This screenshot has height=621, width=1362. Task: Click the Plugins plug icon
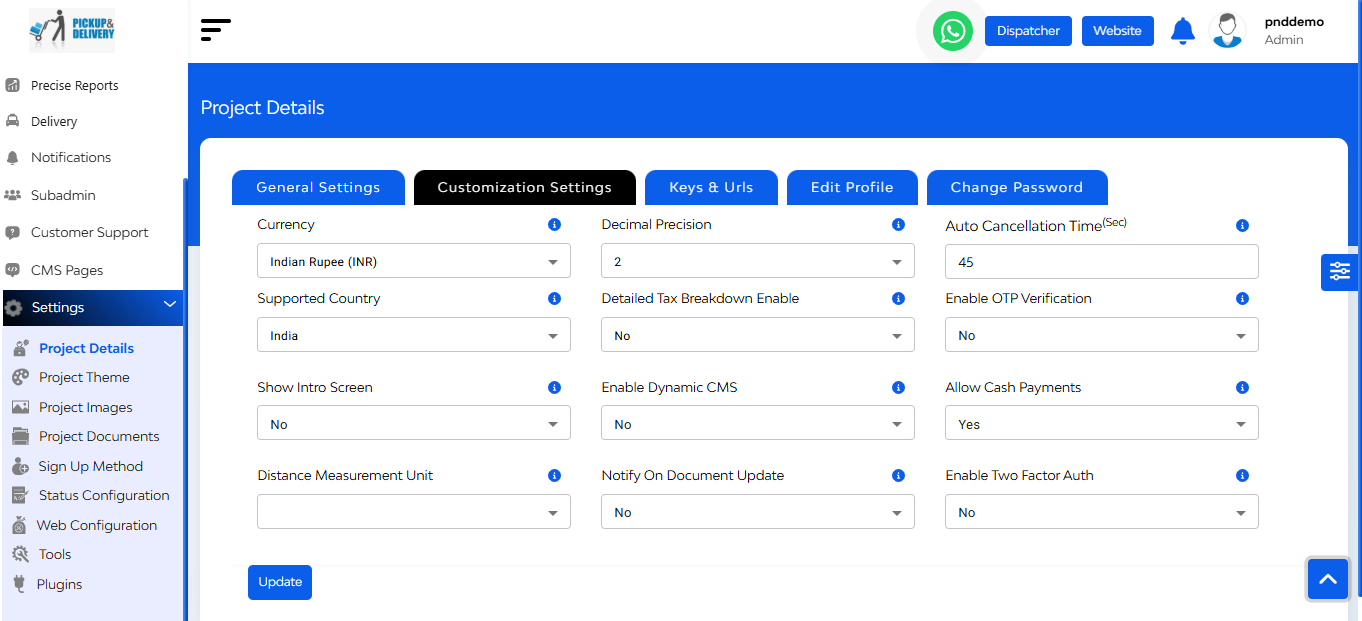coord(19,584)
